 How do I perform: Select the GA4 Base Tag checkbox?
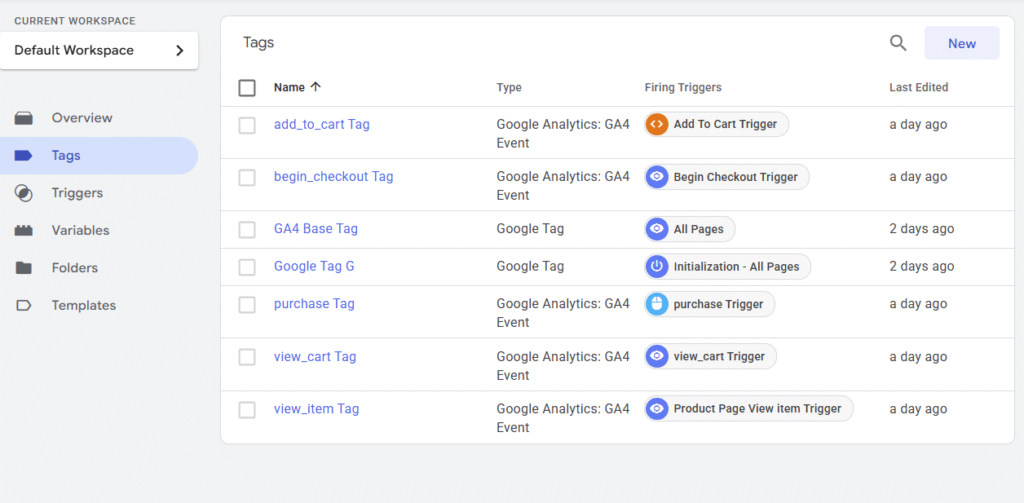pyautogui.click(x=247, y=229)
